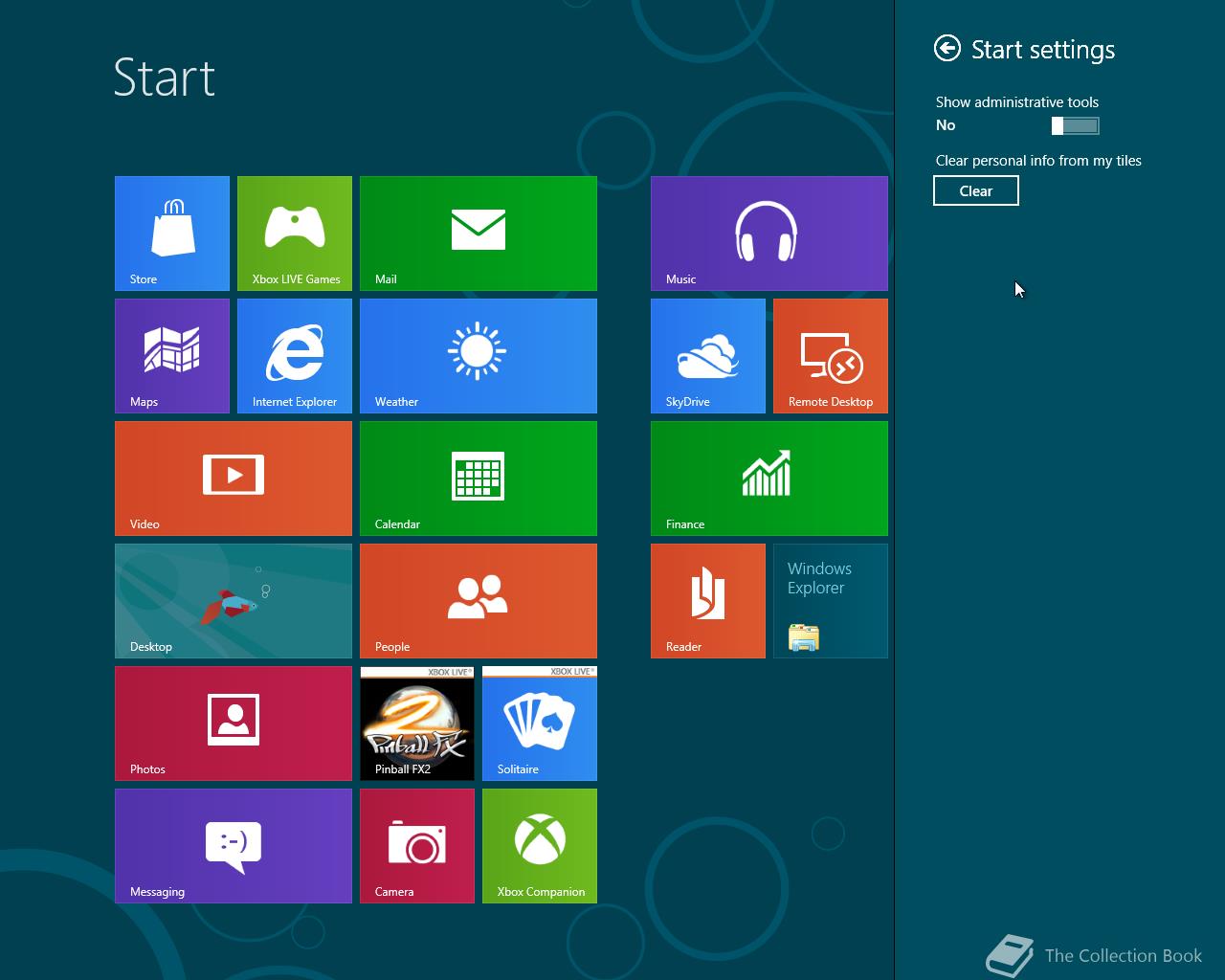Launch Xbox Companion tile

[540, 846]
